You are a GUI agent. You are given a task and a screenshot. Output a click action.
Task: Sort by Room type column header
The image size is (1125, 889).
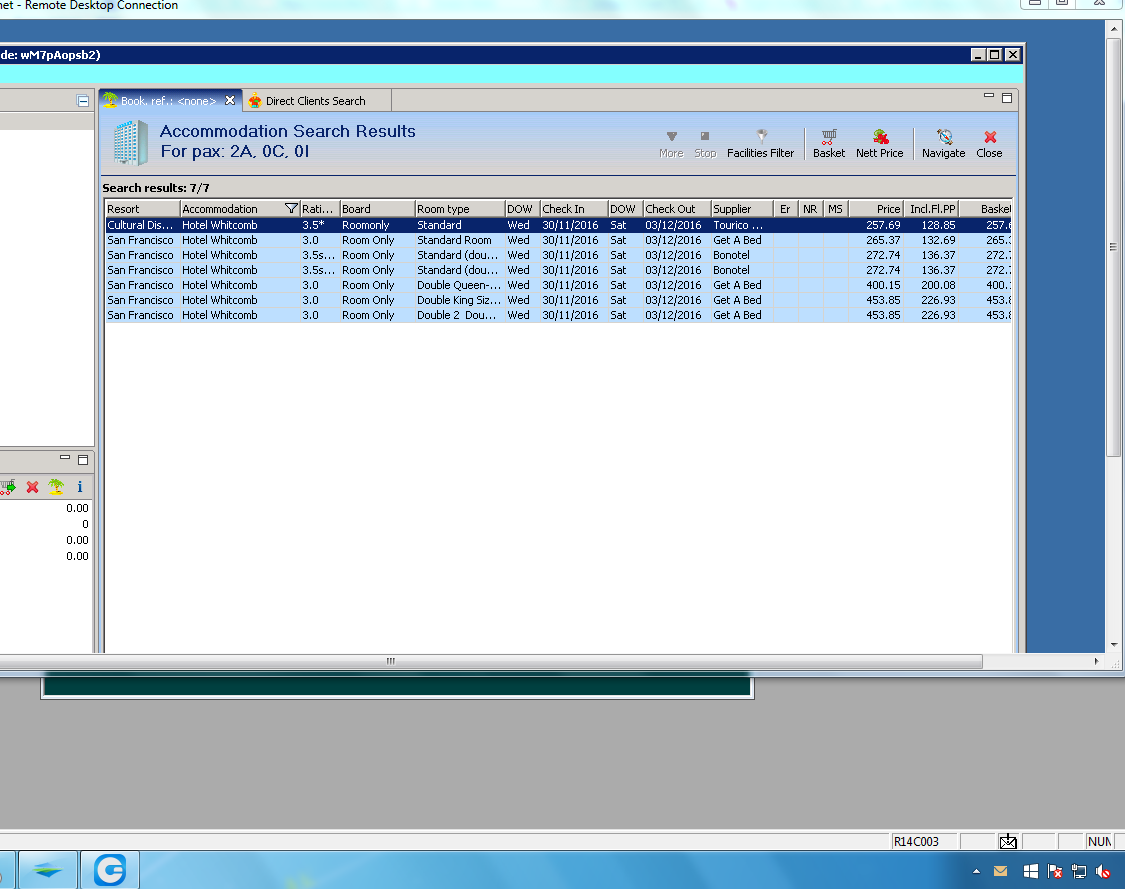459,209
